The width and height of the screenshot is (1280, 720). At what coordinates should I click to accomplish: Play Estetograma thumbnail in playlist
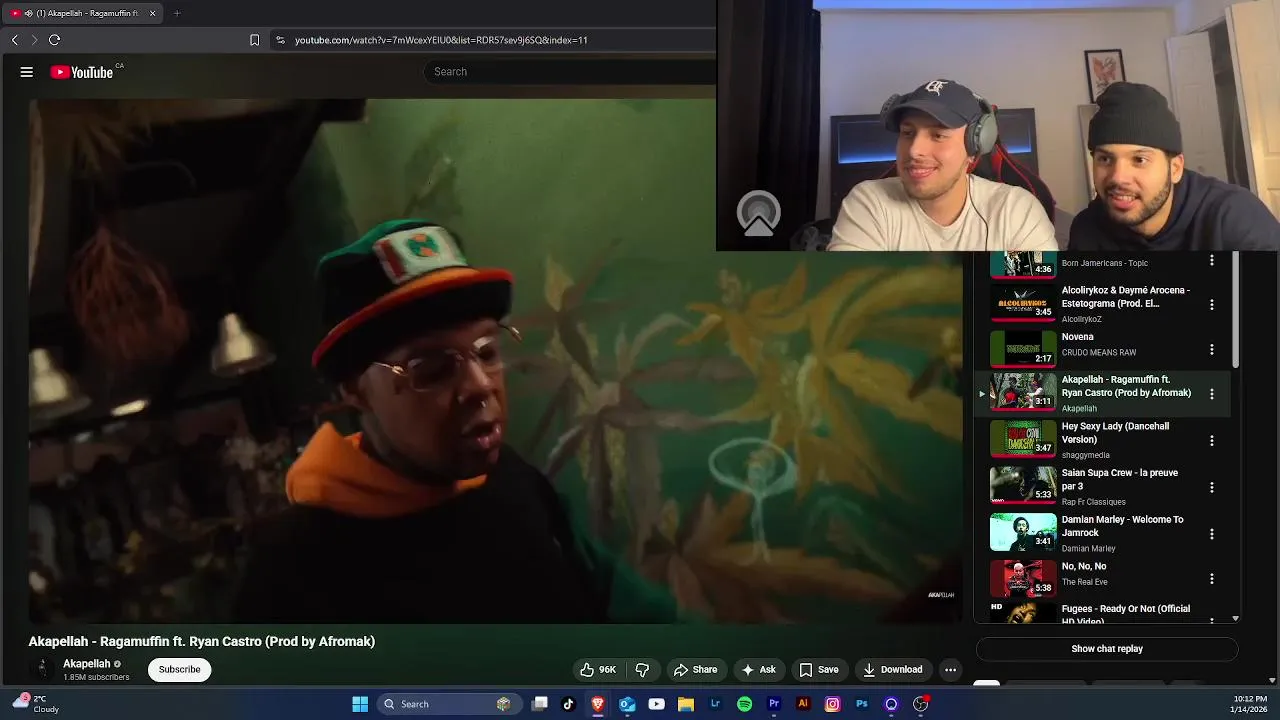(x=1023, y=304)
